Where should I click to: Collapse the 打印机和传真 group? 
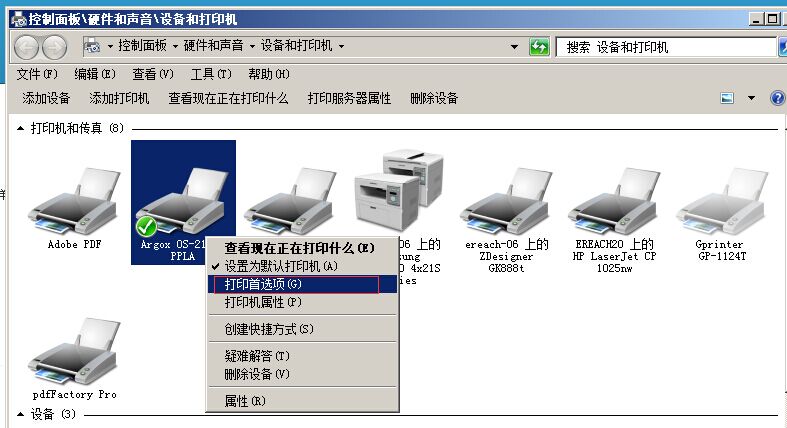point(21,128)
